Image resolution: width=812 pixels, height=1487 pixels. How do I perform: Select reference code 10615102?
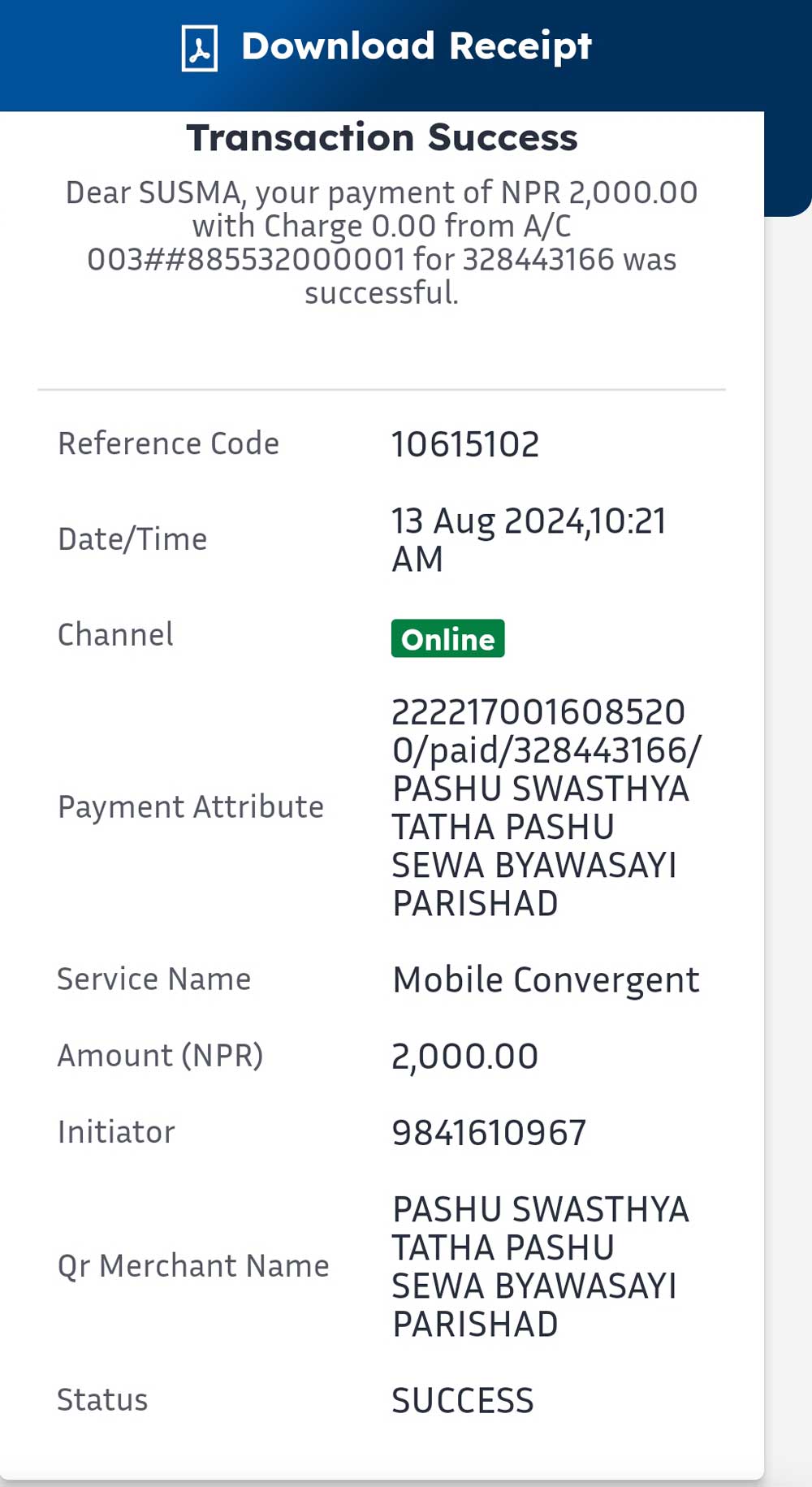[465, 444]
